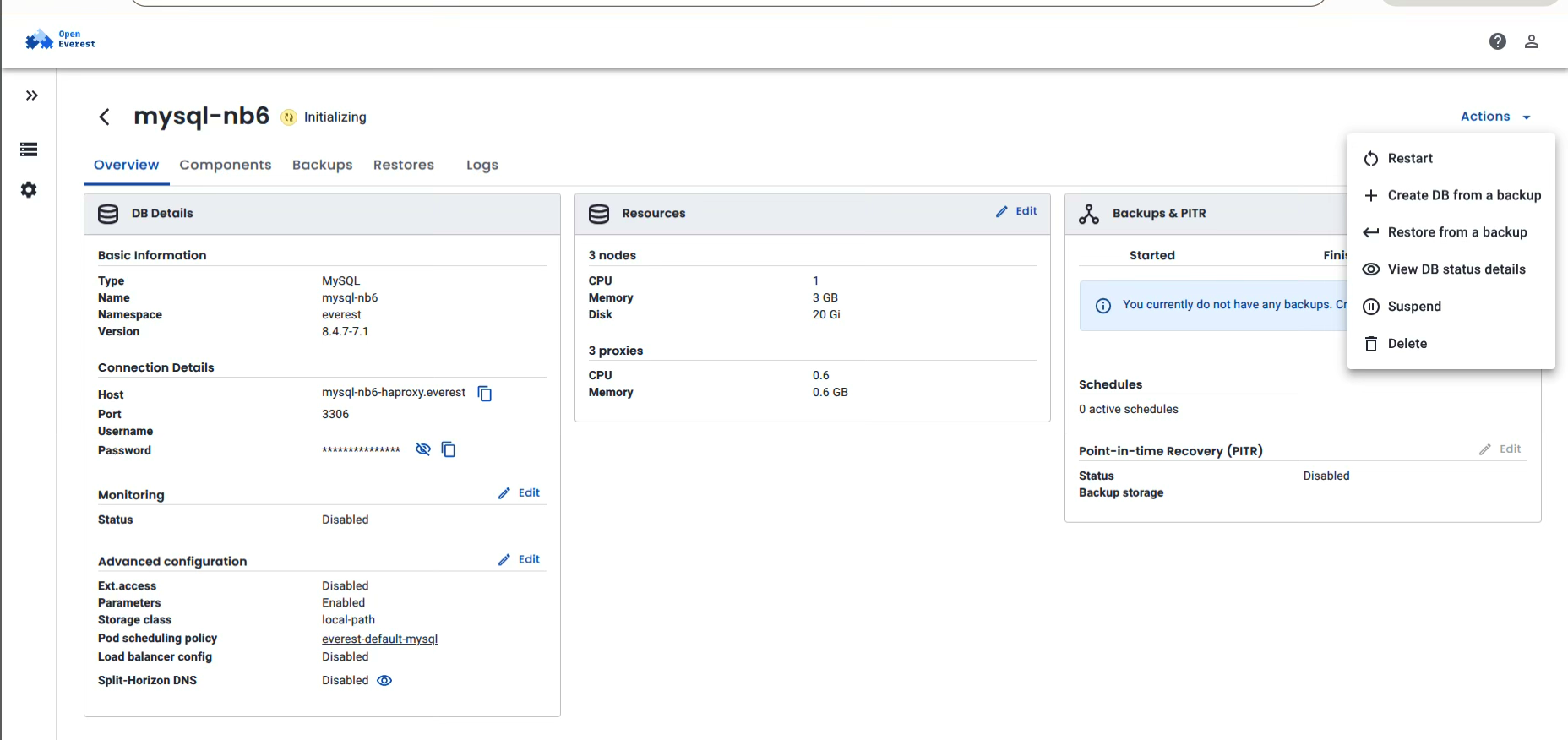This screenshot has height=740, width=1568.
Task: Show Split-Horizon DNS details eye icon
Action: (384, 681)
